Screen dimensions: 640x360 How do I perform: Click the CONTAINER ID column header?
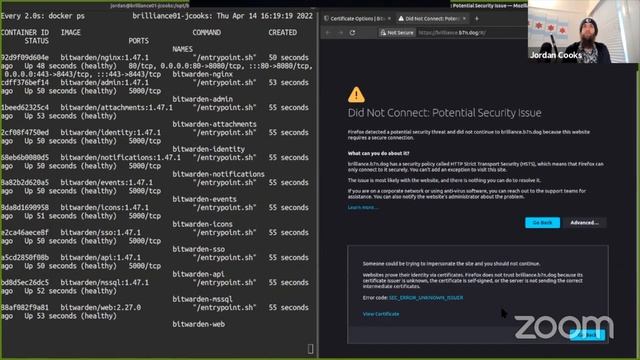click(25, 32)
